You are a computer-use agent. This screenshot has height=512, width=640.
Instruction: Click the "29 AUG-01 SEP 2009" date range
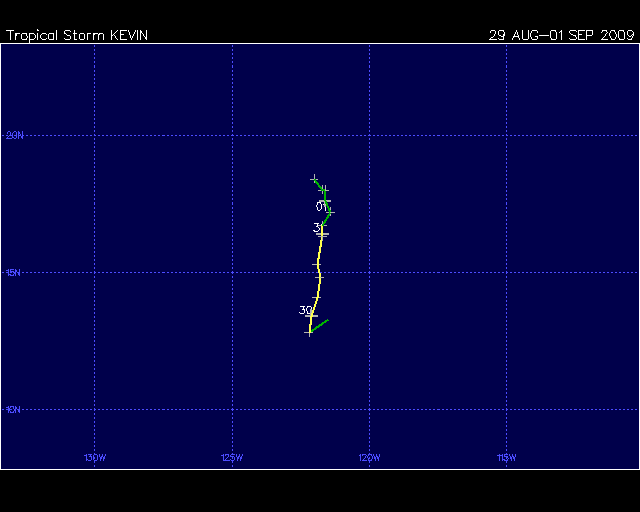(x=561, y=35)
